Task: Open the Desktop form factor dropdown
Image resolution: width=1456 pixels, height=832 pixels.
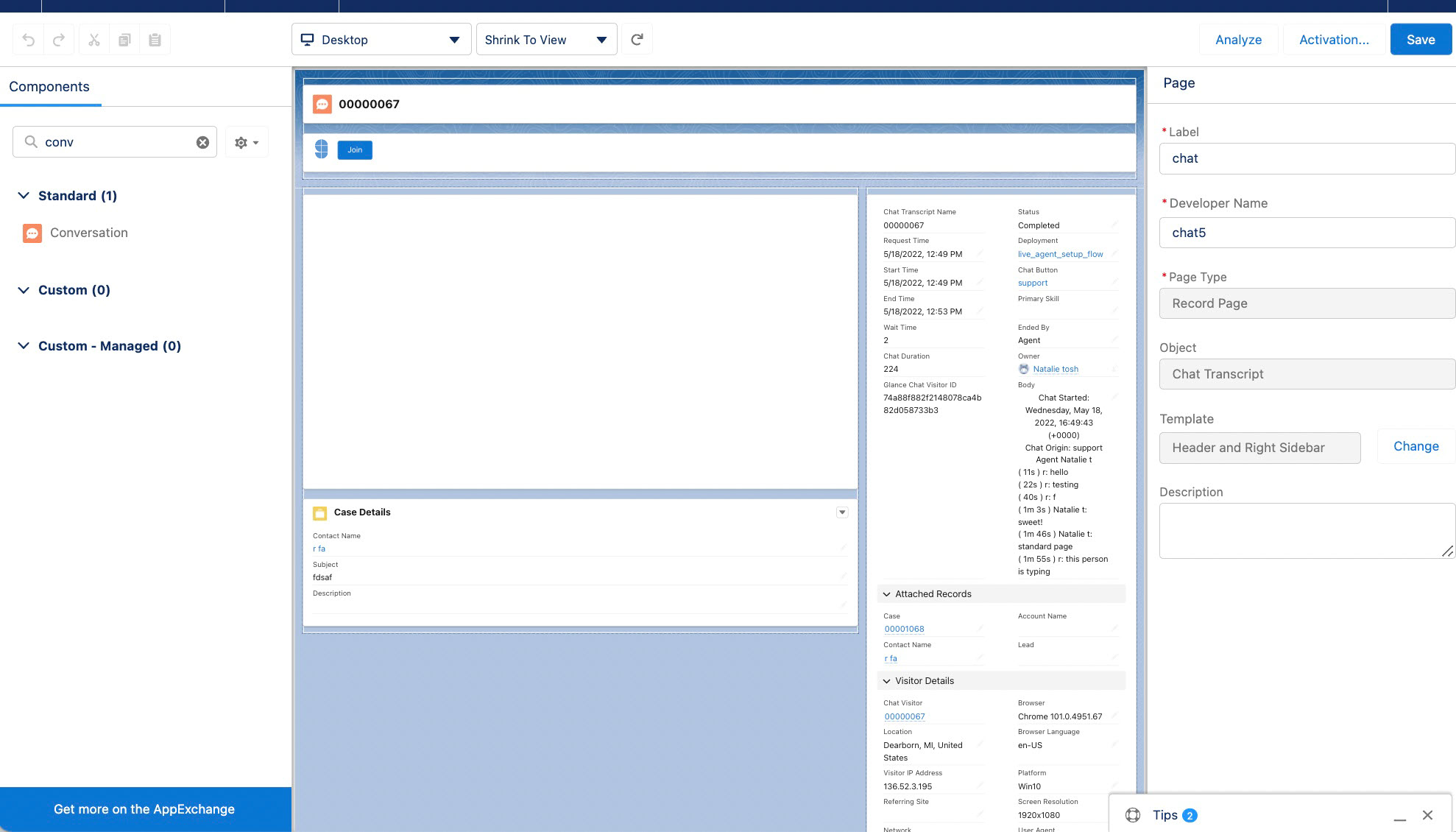Action: coord(381,40)
